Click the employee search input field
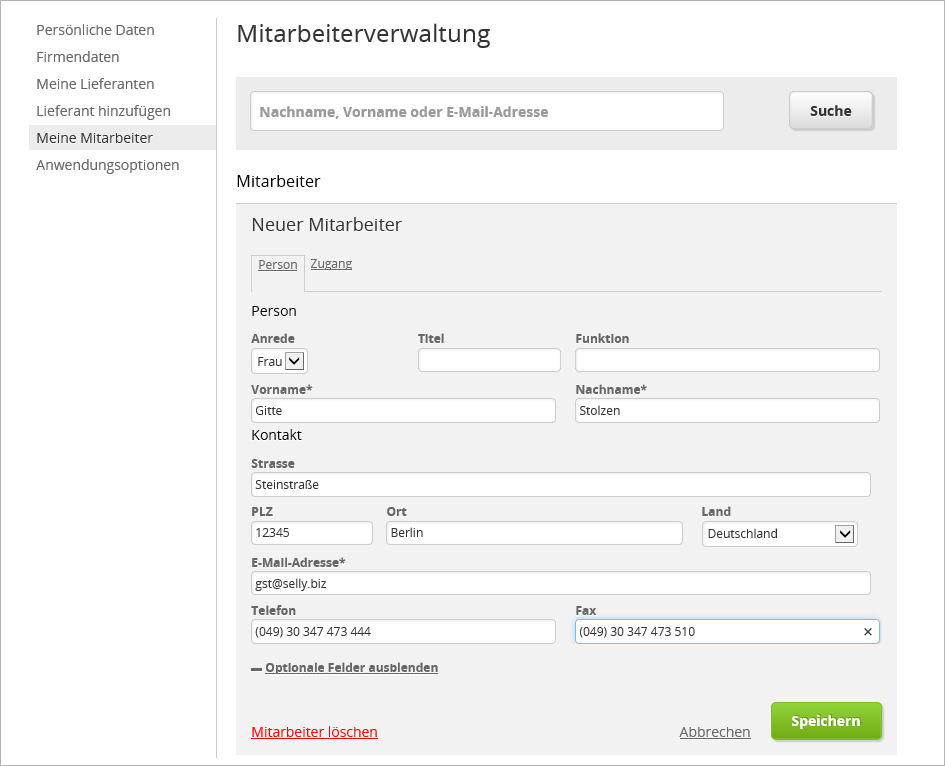The width and height of the screenshot is (945, 766). click(x=486, y=112)
